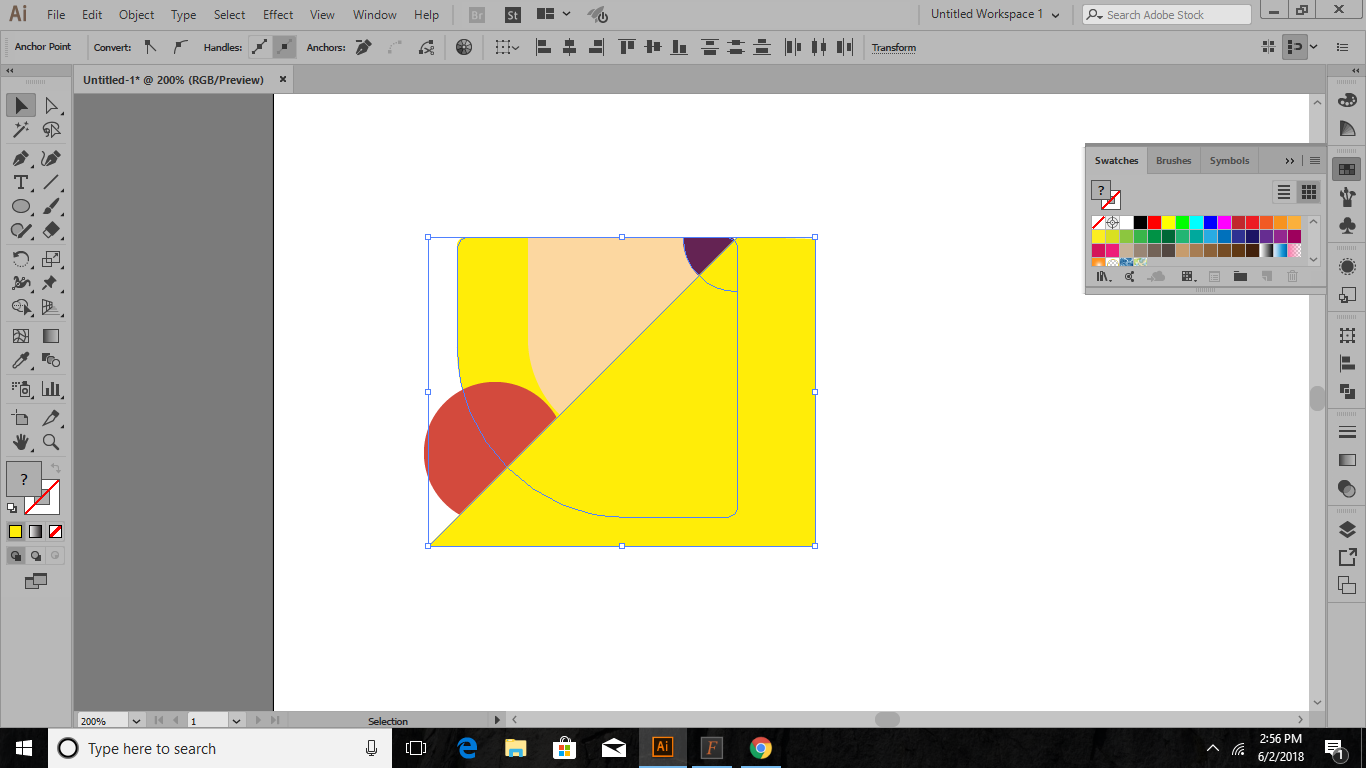Set fill mode to None
This screenshot has height=768, width=1366.
tap(56, 531)
